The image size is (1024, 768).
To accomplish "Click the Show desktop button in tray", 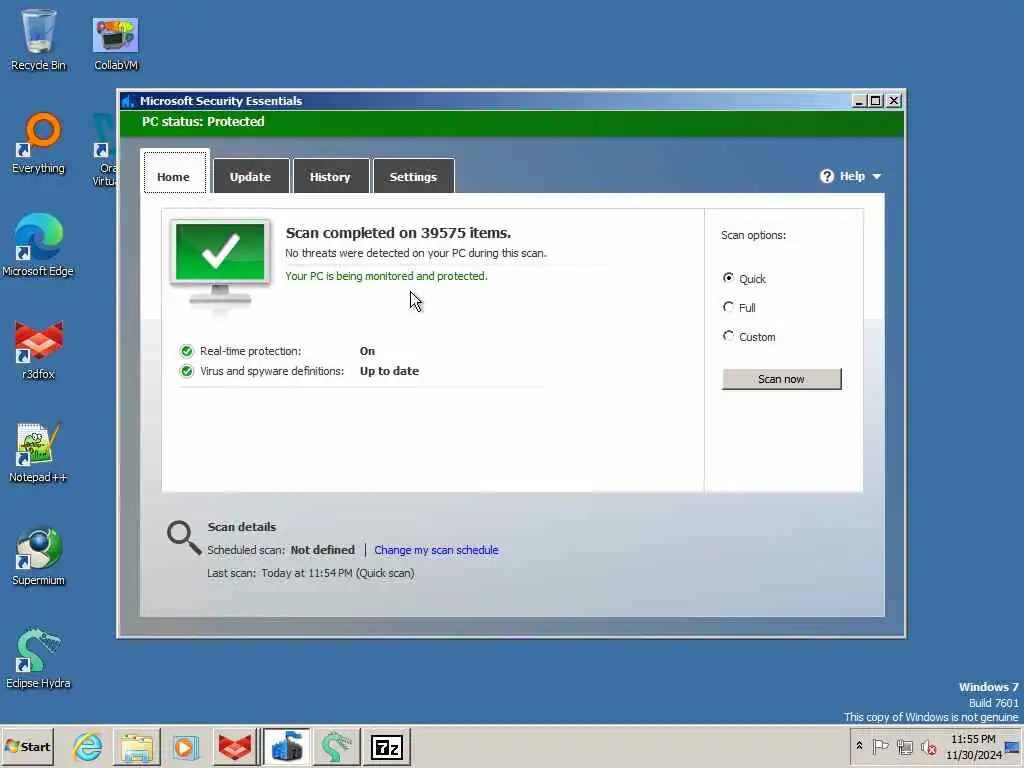I will pos(1013,746).
